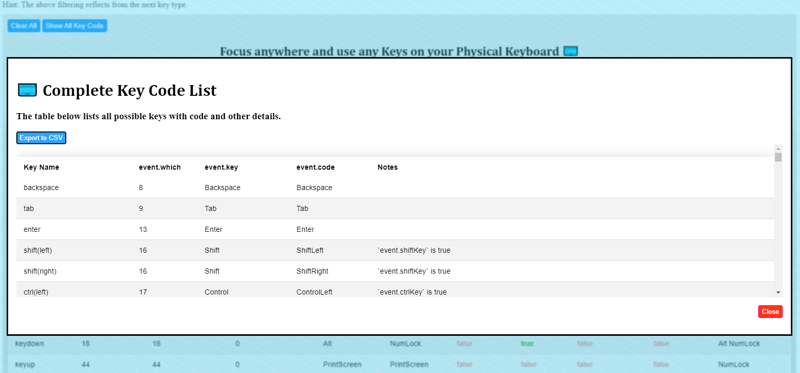
Task: Click the Clear All button
Action: click(x=24, y=26)
